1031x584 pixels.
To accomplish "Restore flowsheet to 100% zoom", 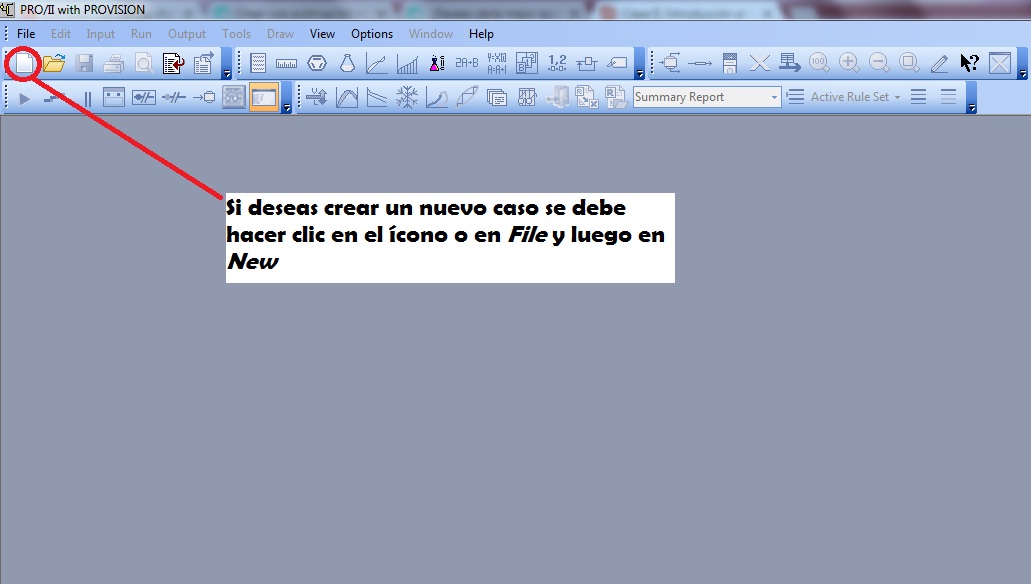I will pos(819,63).
